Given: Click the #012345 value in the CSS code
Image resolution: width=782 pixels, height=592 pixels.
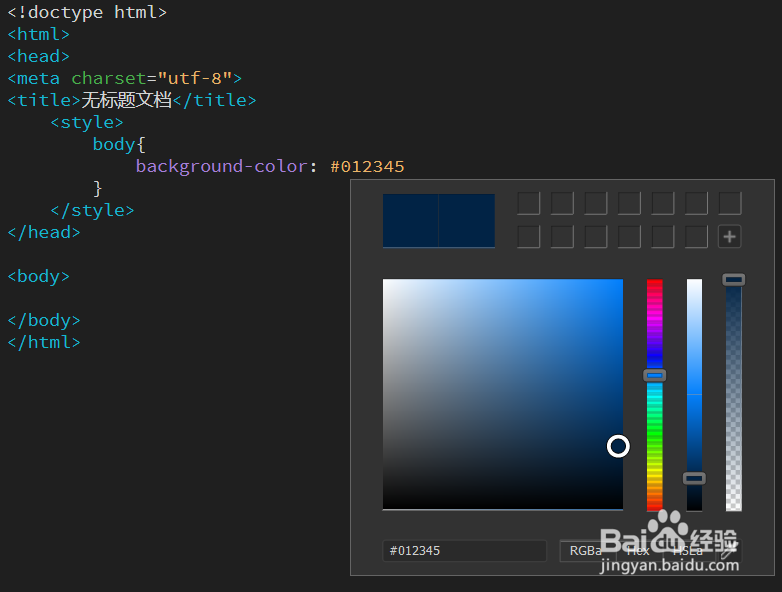Looking at the screenshot, I should (x=367, y=167).
